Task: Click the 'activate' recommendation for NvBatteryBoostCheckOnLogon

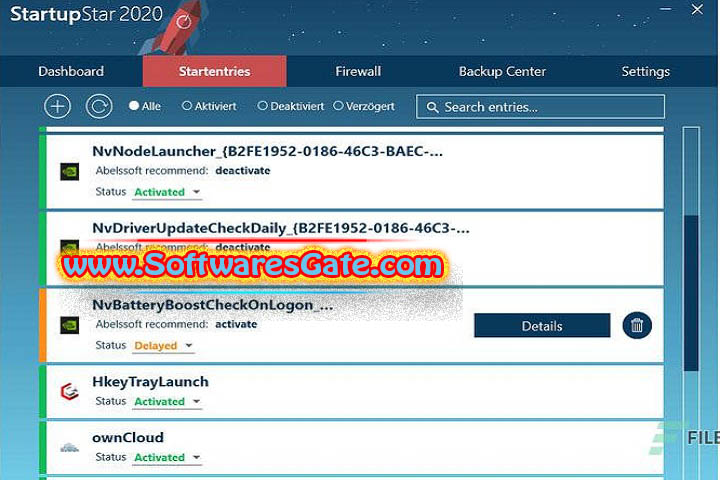Action: (x=236, y=324)
